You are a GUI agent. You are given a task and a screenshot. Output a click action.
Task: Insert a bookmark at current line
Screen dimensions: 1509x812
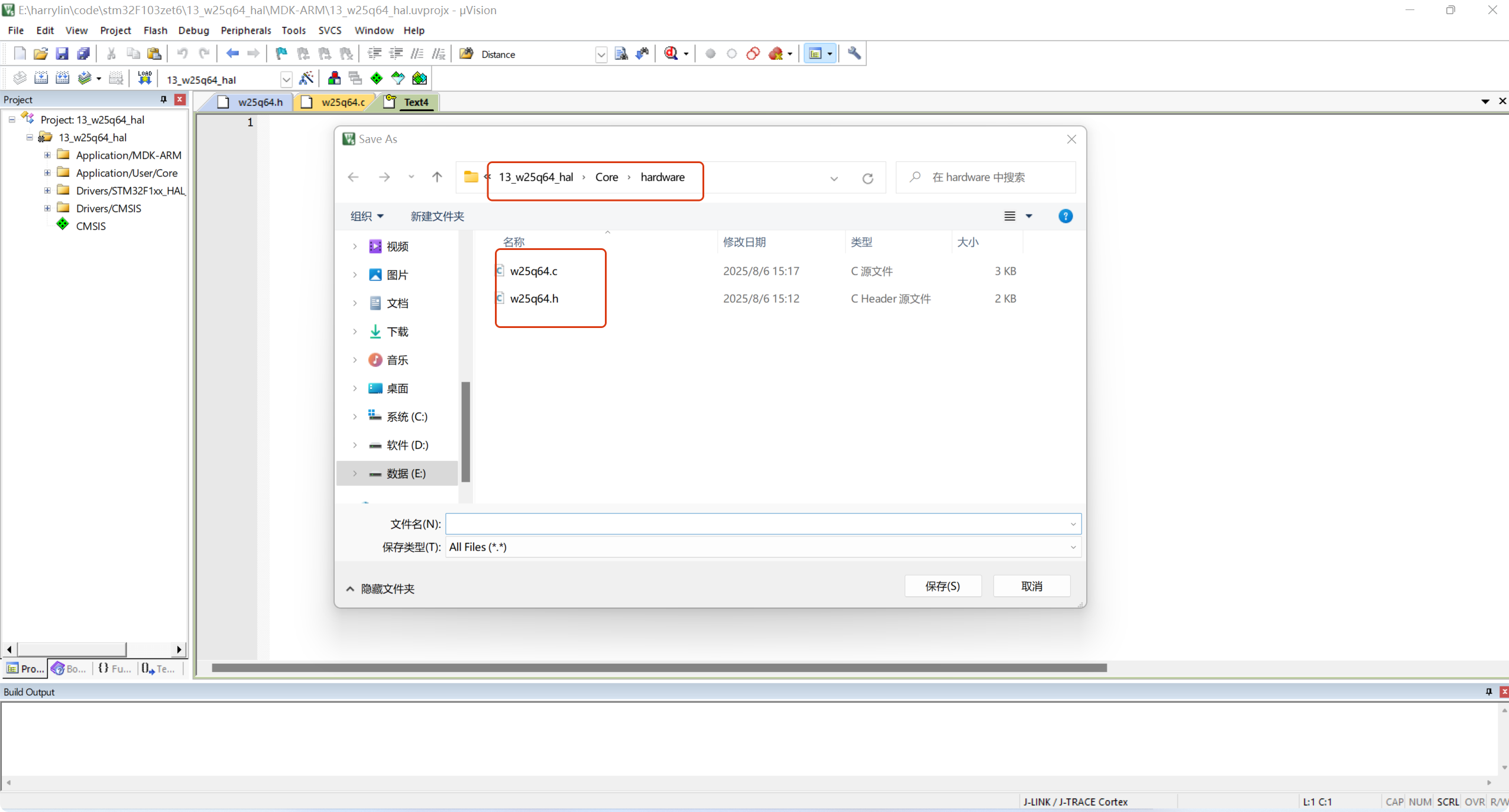click(x=280, y=53)
